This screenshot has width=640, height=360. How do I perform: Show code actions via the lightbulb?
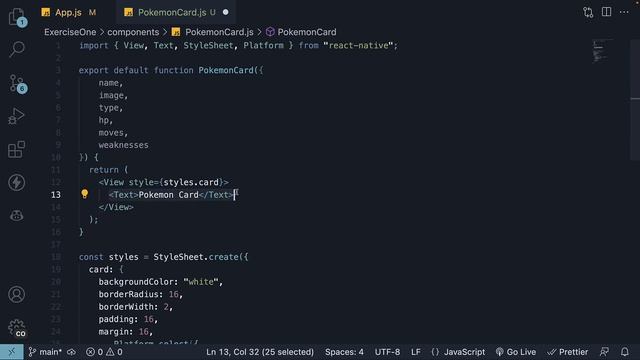pos(84,194)
